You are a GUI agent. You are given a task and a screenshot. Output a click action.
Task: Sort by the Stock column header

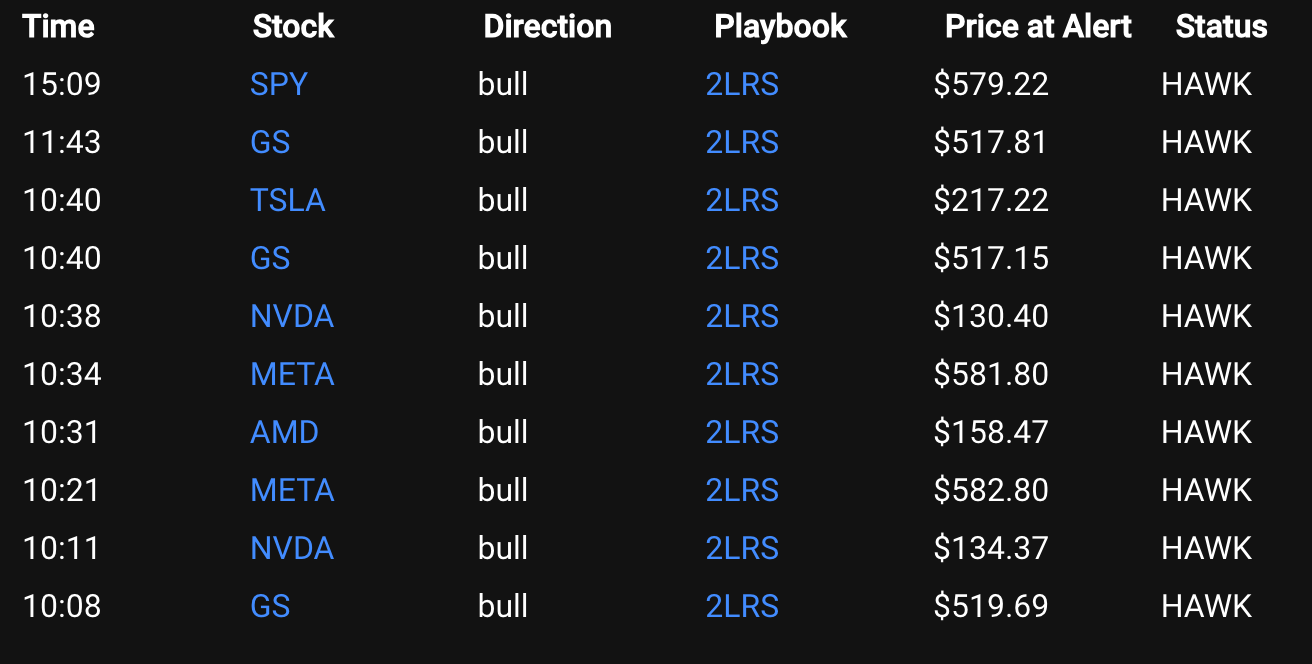pyautogui.click(x=293, y=26)
